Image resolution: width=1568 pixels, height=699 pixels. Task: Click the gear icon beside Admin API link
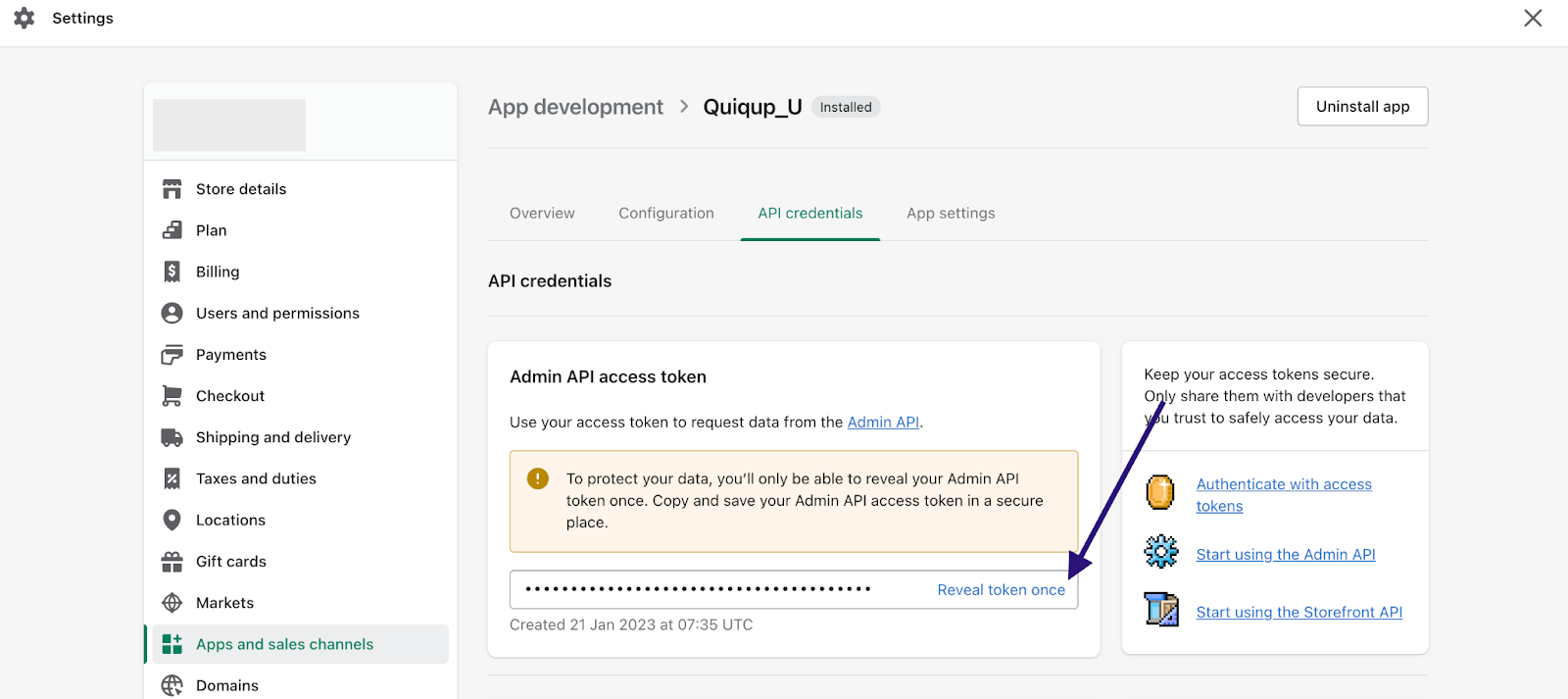coord(1161,552)
